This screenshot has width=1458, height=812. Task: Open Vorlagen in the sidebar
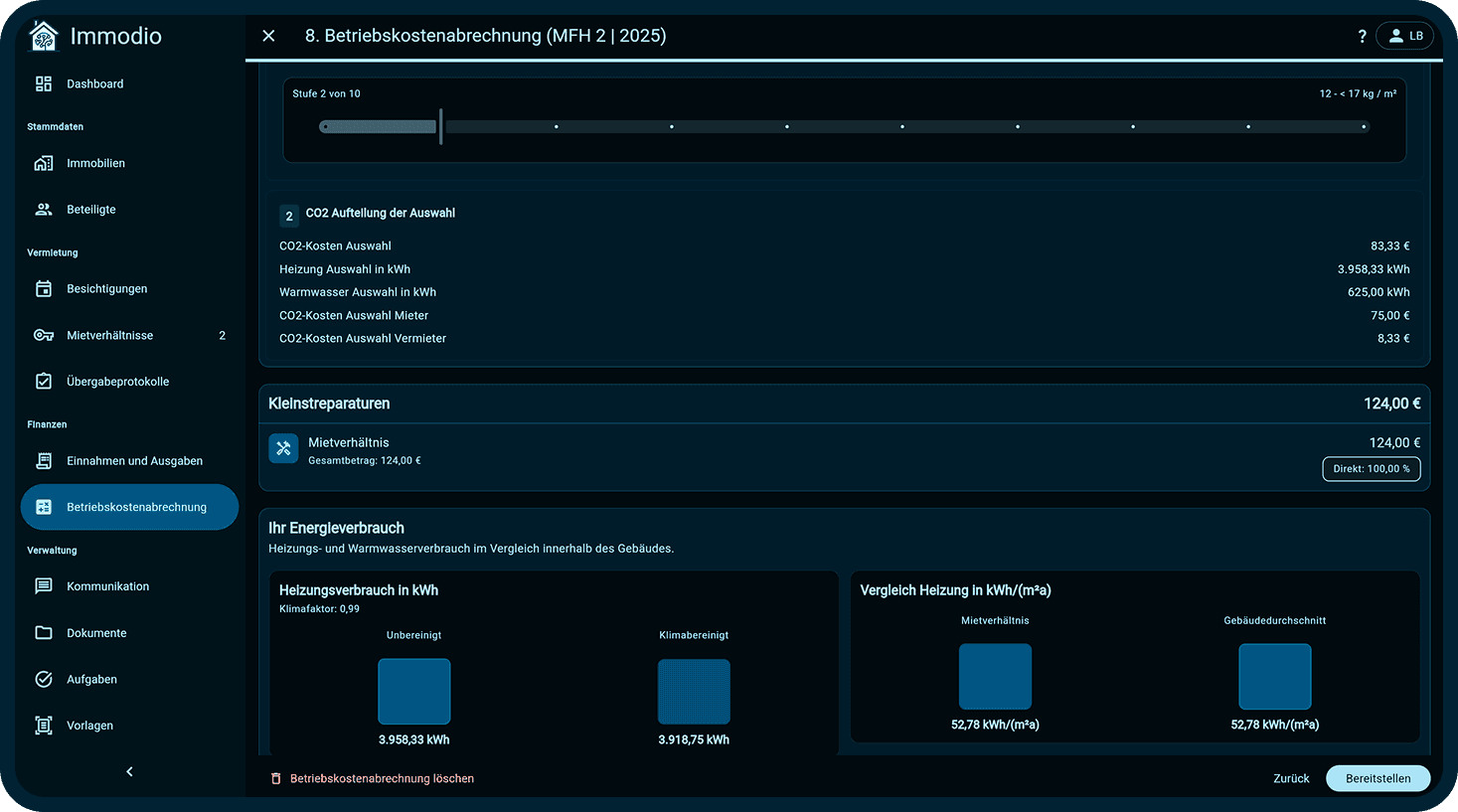[129, 726]
